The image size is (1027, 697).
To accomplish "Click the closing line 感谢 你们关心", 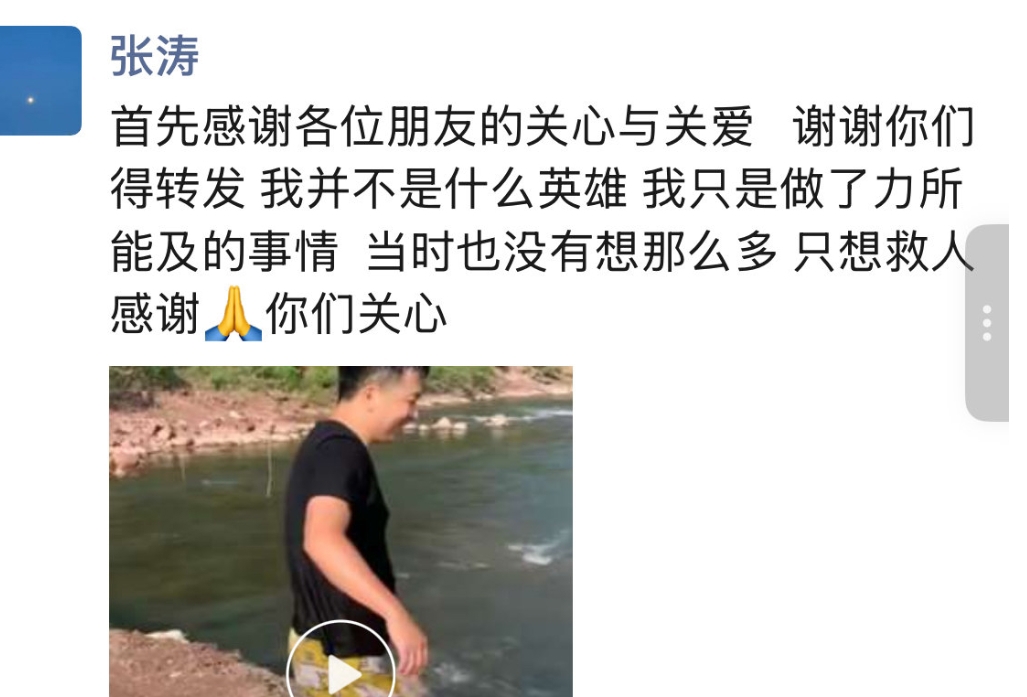I will 278,314.
